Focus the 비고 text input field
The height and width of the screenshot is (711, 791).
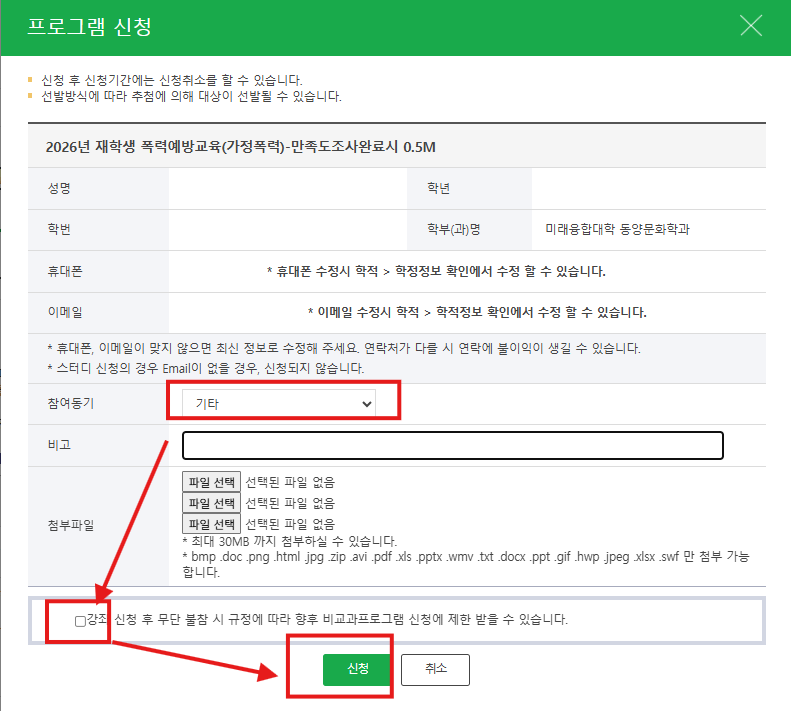(x=452, y=445)
